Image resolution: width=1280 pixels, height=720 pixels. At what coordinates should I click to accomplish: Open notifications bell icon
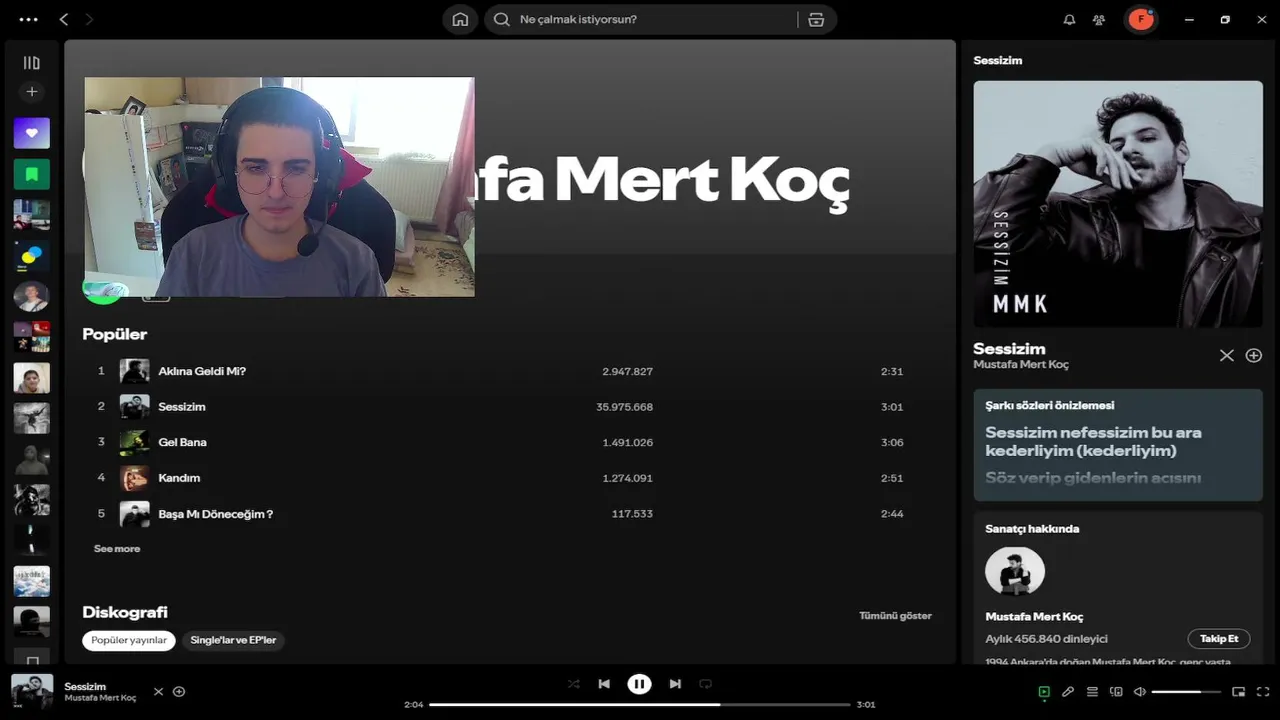[x=1069, y=19]
